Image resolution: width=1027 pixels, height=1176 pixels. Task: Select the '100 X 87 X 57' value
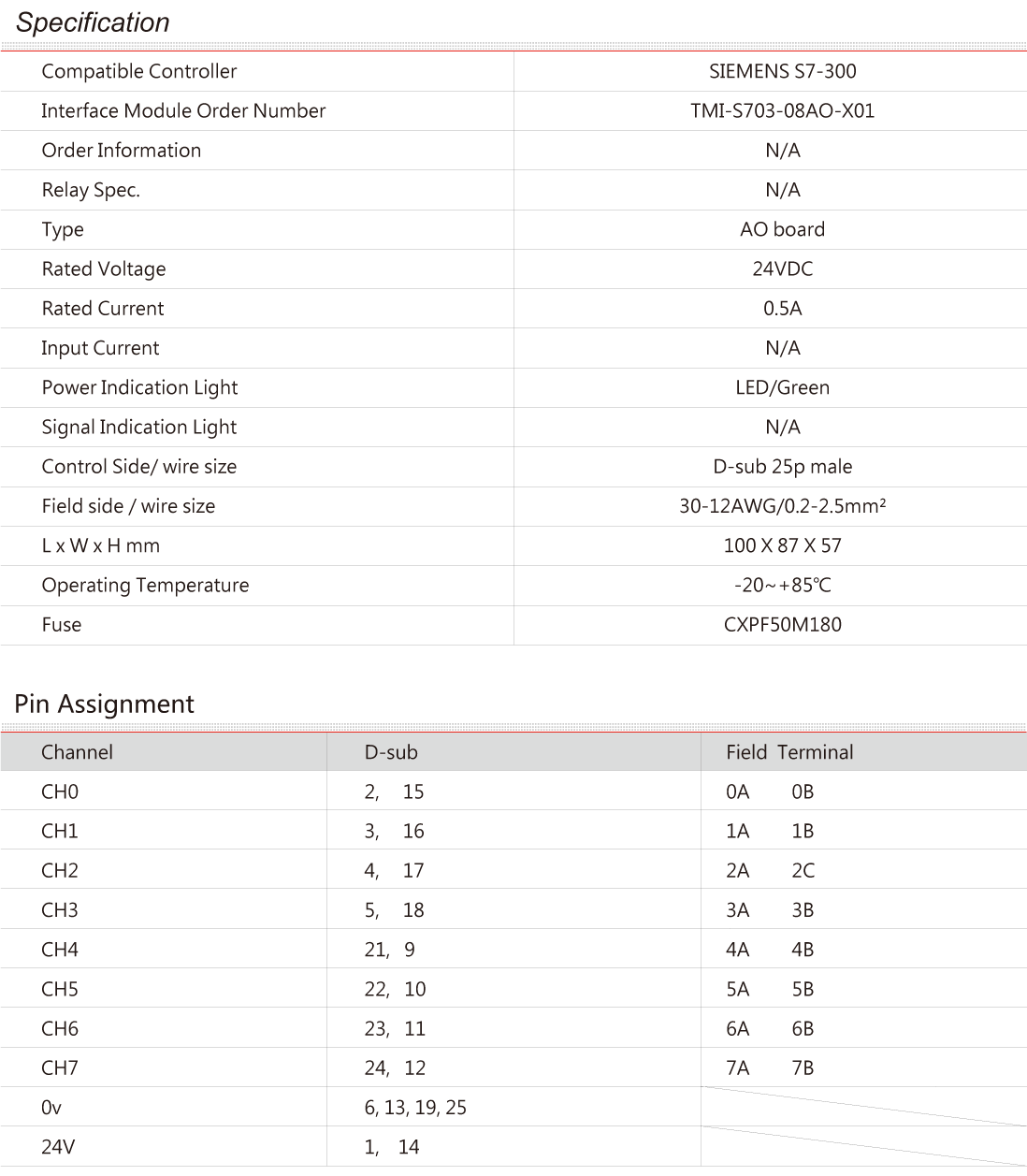click(x=783, y=545)
